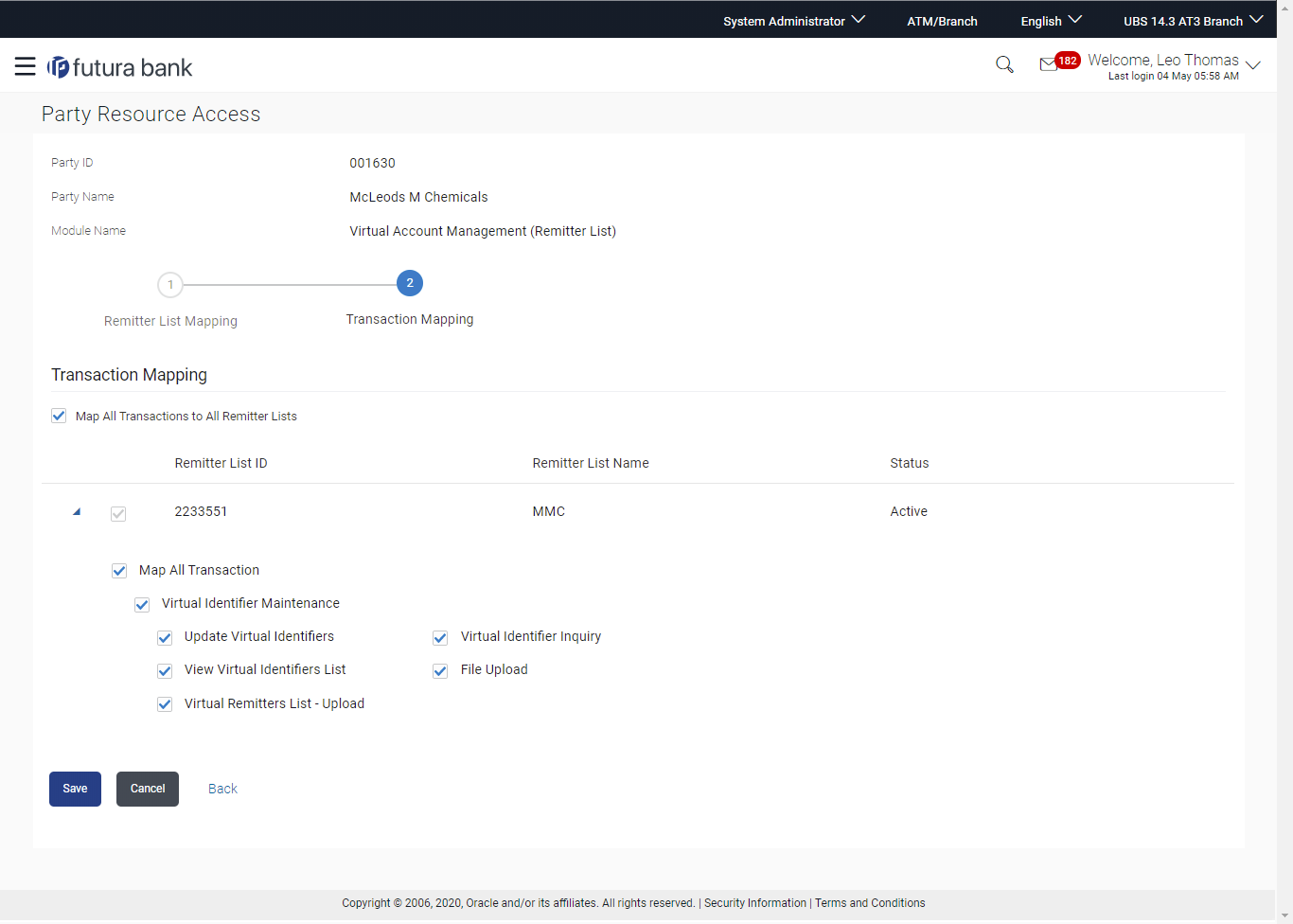Open the hamburger navigation menu
The image size is (1293, 924).
[26, 66]
